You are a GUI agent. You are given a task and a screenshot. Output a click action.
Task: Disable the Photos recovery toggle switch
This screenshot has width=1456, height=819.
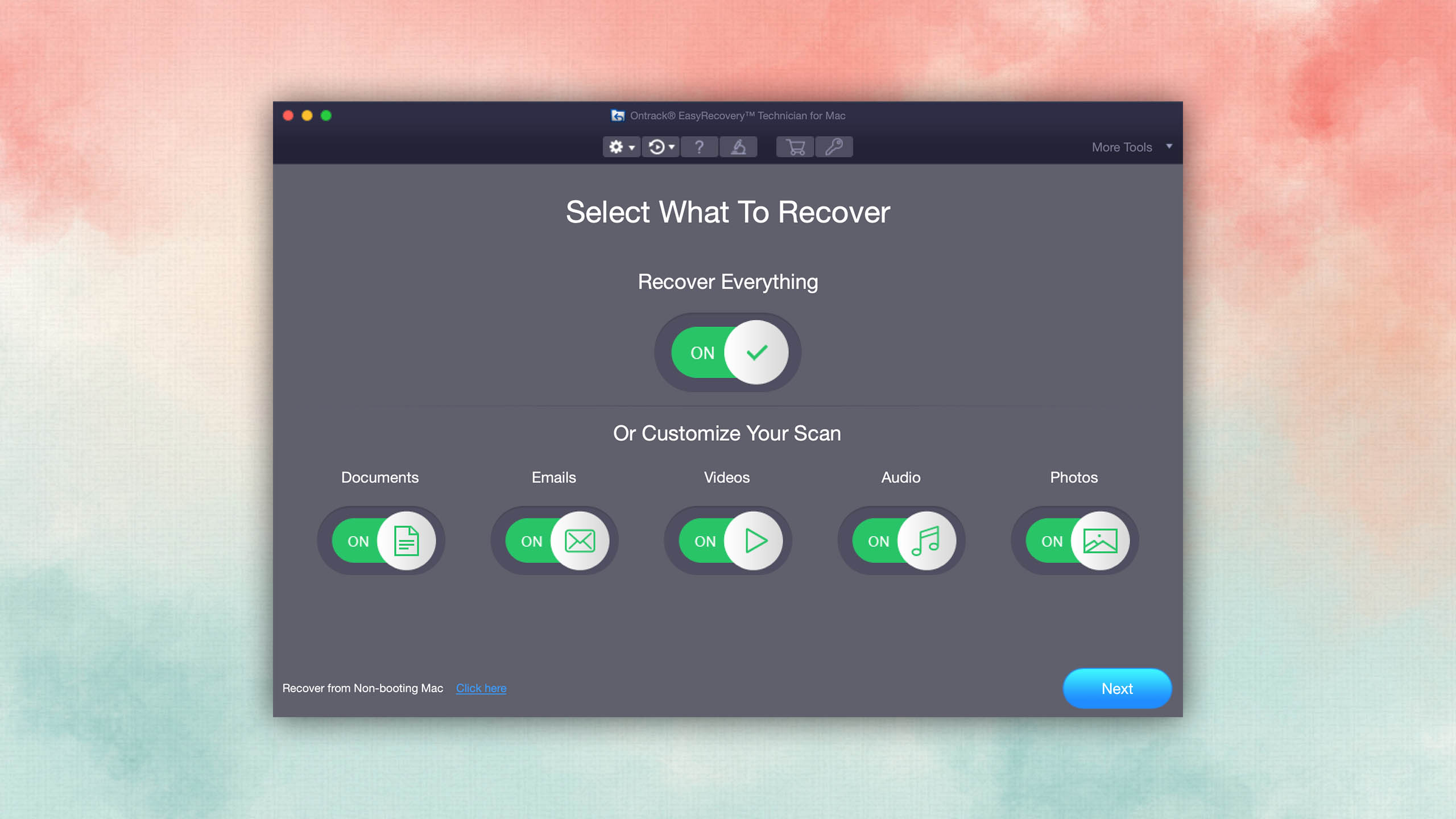[x=1075, y=541]
